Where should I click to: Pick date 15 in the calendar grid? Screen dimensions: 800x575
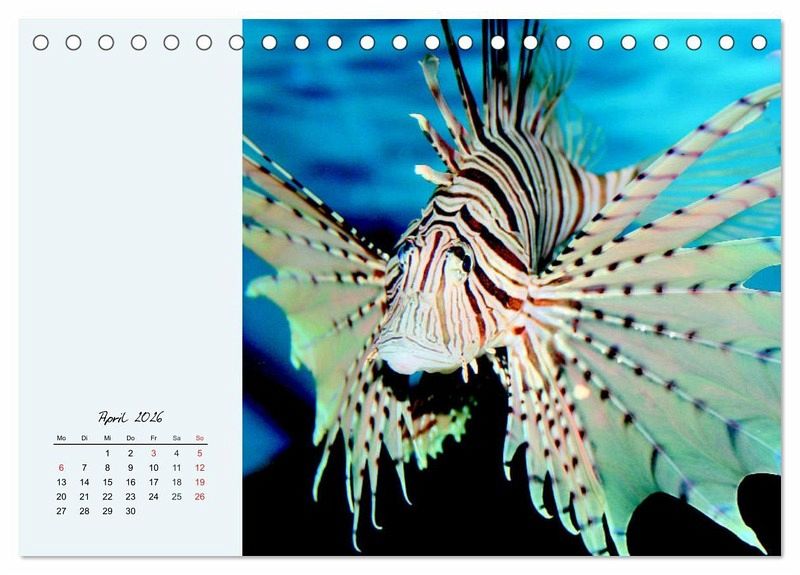tap(107, 482)
